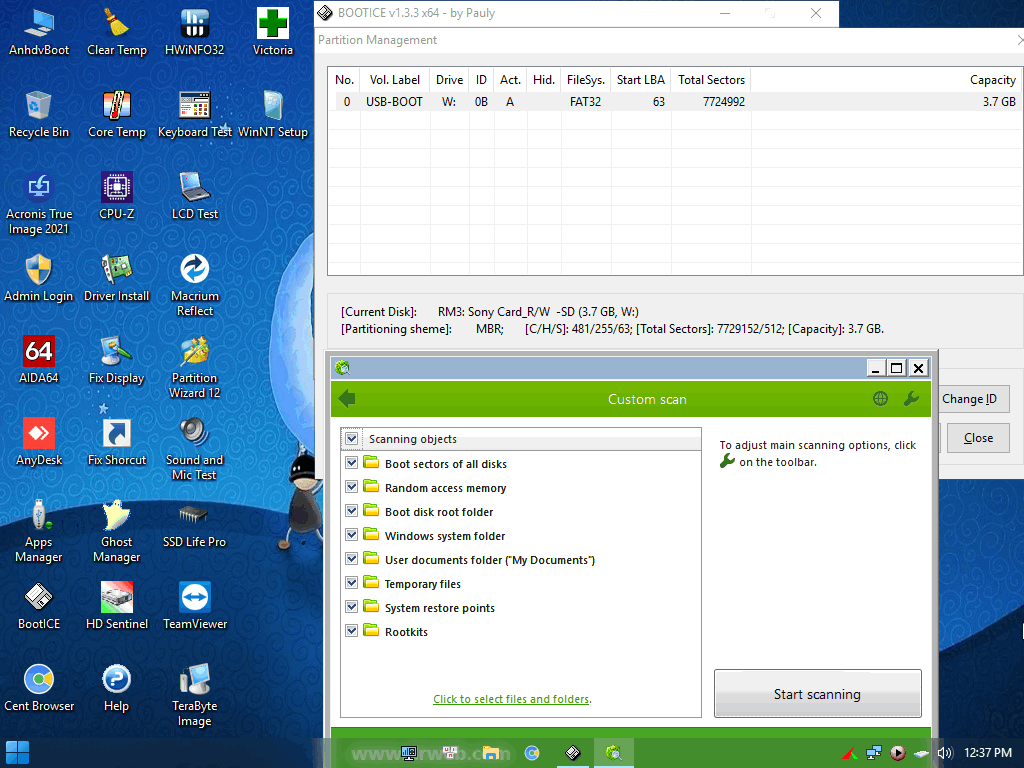
Task: Open the Keyboard Test utility
Action: click(x=195, y=114)
